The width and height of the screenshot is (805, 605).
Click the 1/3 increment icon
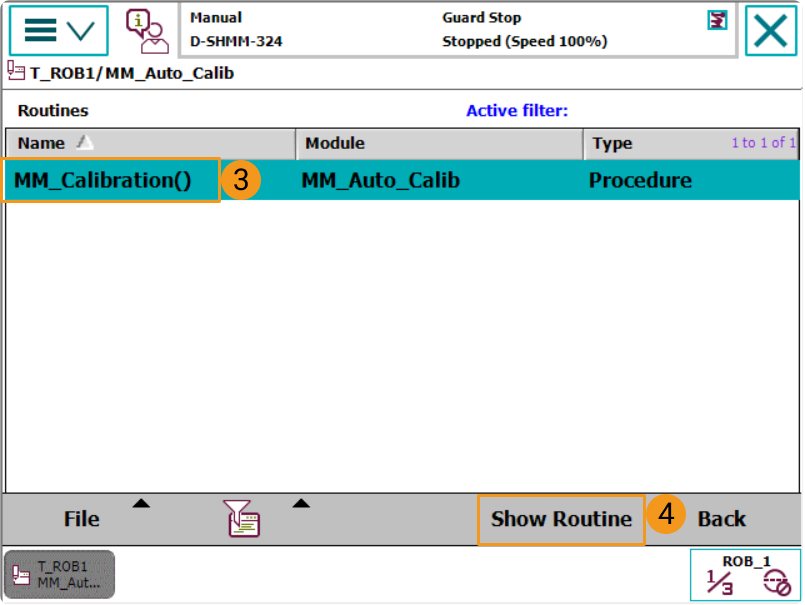click(719, 583)
